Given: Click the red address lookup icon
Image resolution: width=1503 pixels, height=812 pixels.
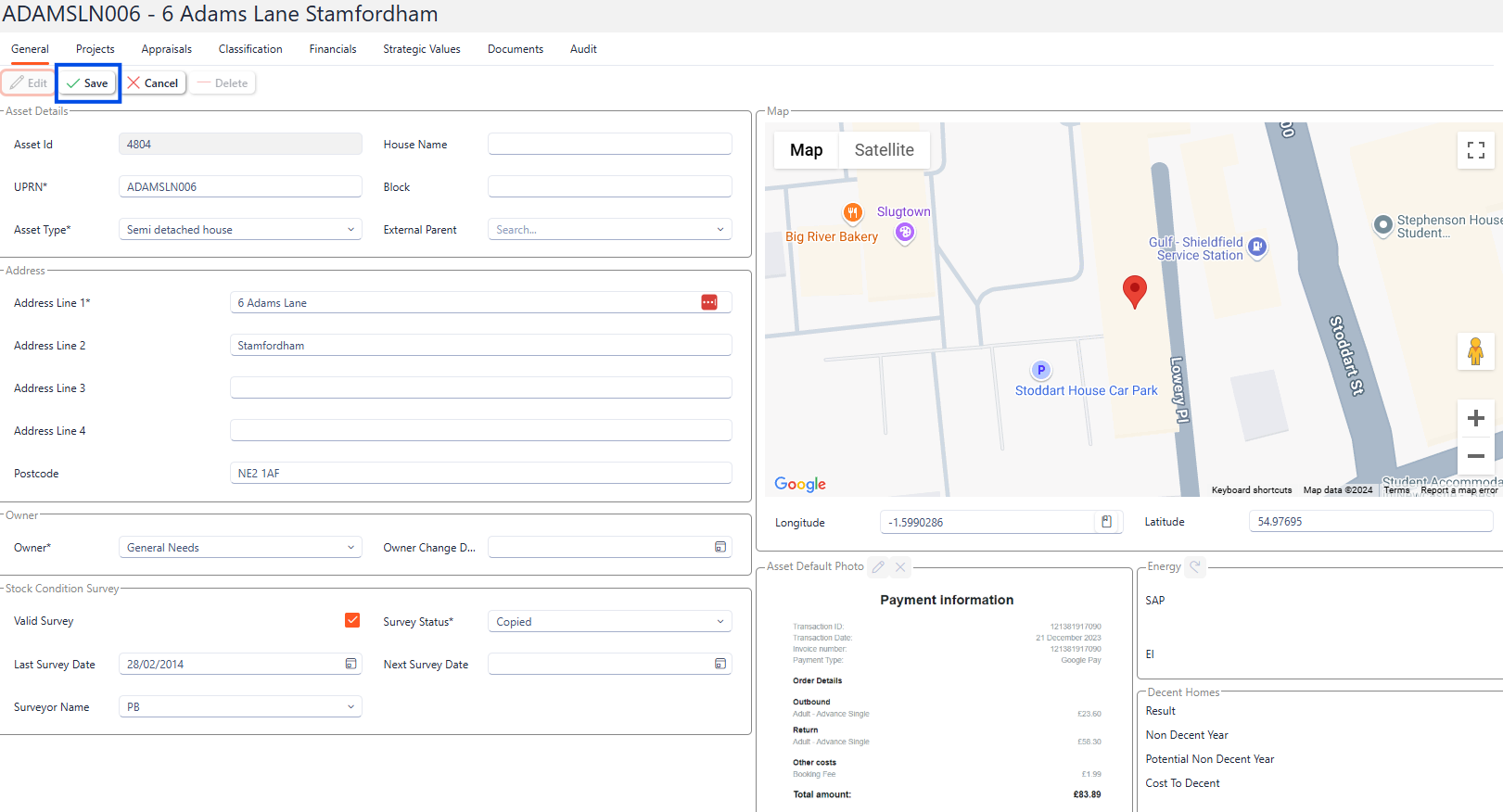Looking at the screenshot, I should pyautogui.click(x=709, y=302).
